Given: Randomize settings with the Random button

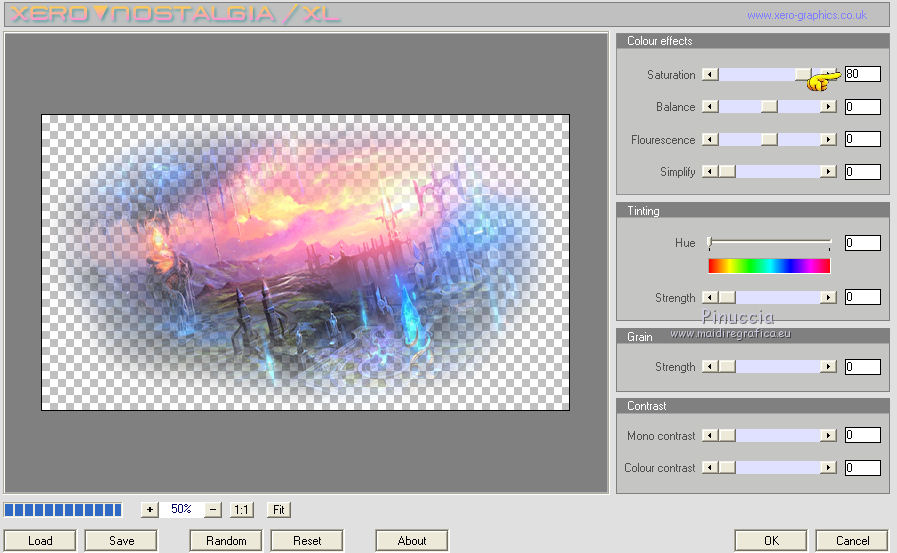Looking at the screenshot, I should click(226, 540).
